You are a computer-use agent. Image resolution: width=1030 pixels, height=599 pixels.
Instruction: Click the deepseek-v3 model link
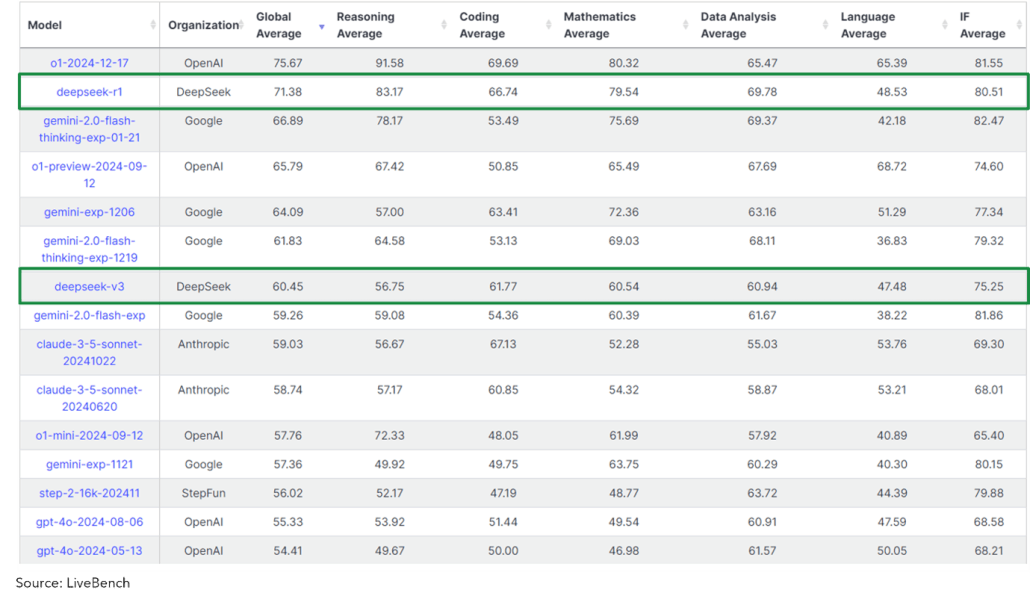click(x=89, y=286)
